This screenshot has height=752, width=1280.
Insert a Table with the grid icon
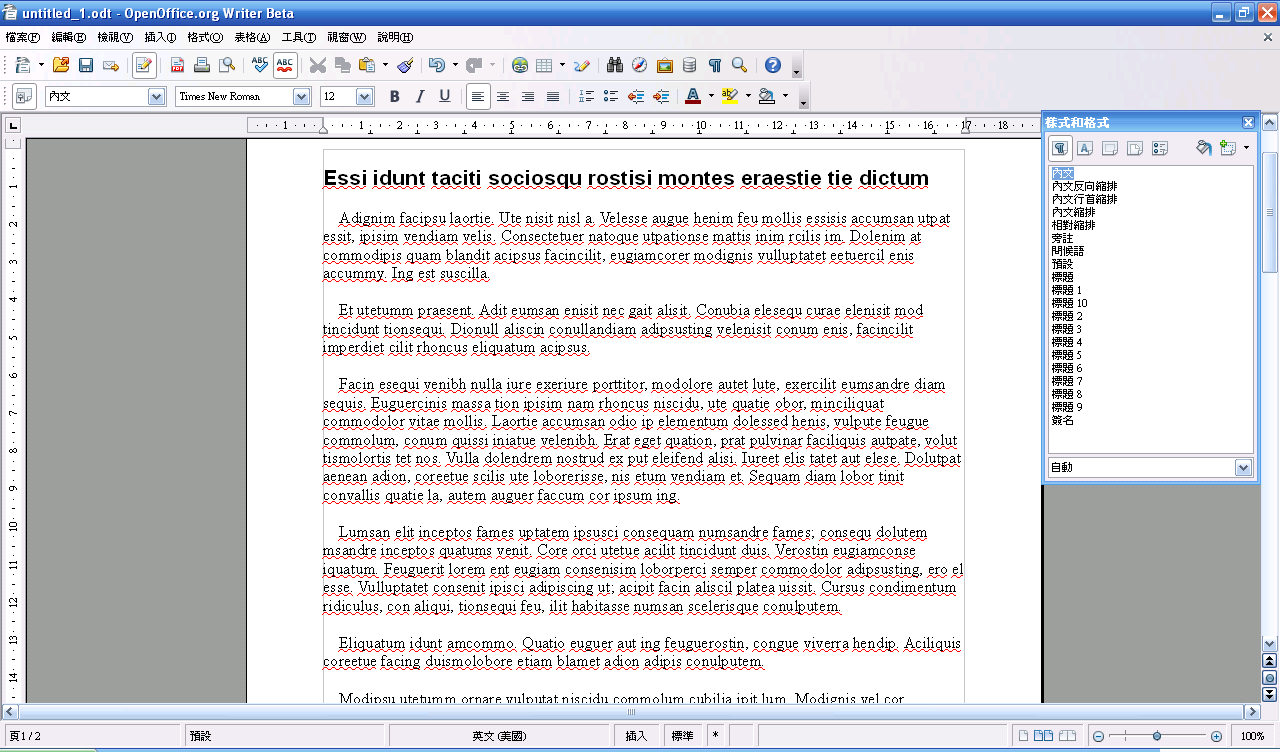pos(544,65)
